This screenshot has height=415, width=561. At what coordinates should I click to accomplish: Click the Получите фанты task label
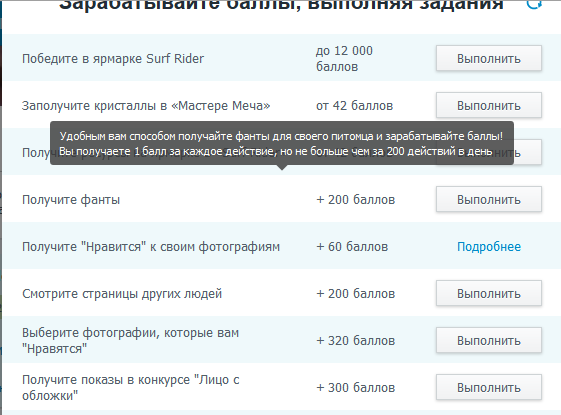pos(71,200)
